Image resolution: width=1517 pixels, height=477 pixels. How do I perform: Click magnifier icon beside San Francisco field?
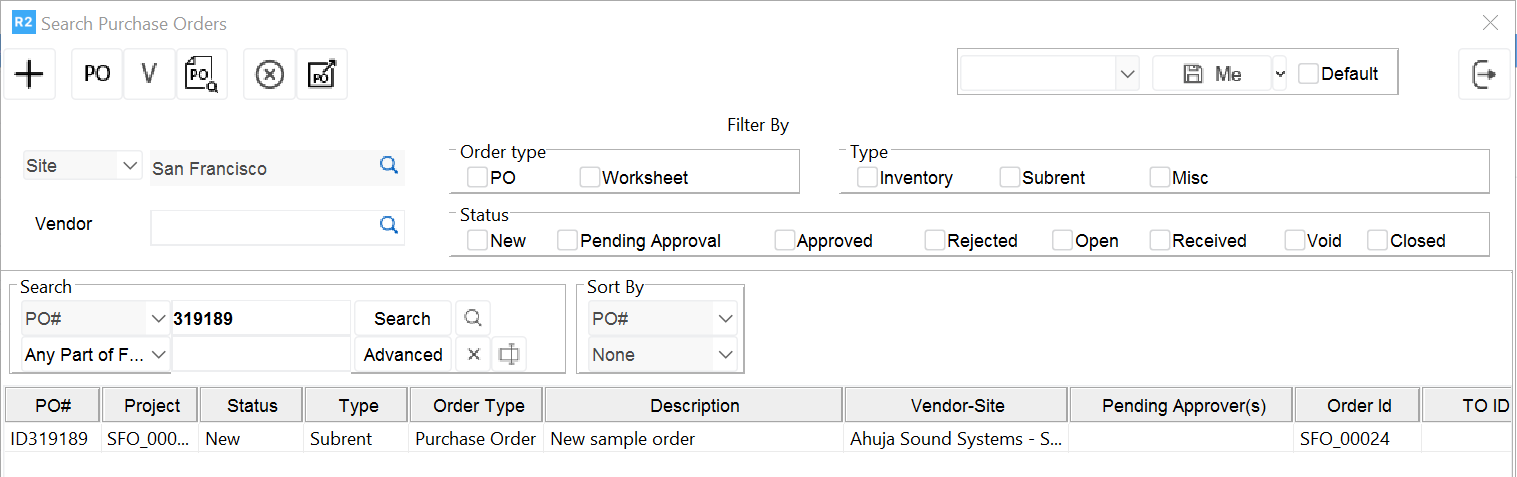click(x=389, y=166)
